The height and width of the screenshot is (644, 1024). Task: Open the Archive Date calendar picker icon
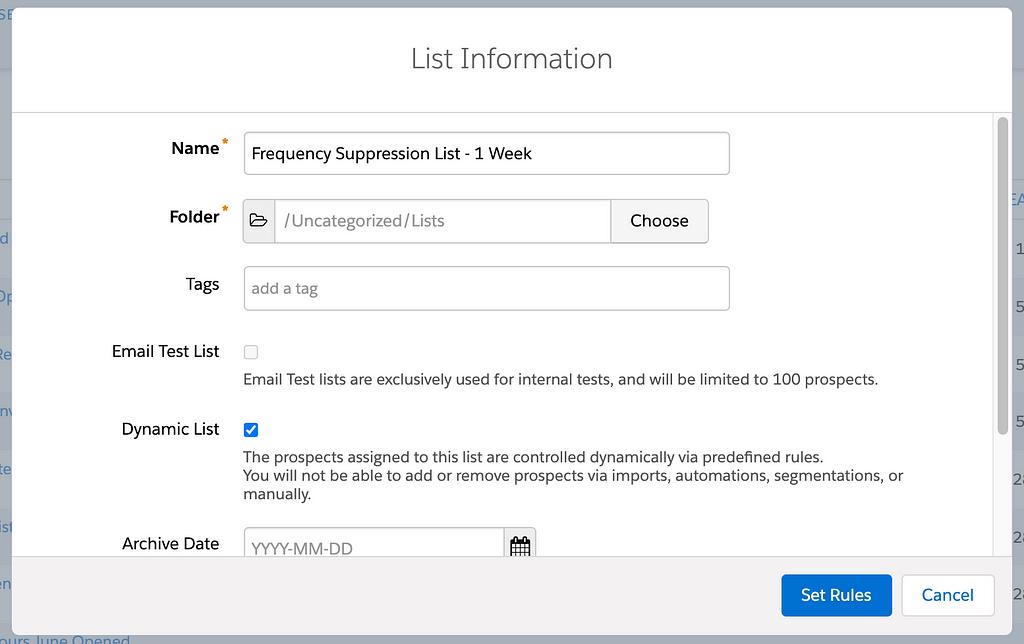point(520,545)
